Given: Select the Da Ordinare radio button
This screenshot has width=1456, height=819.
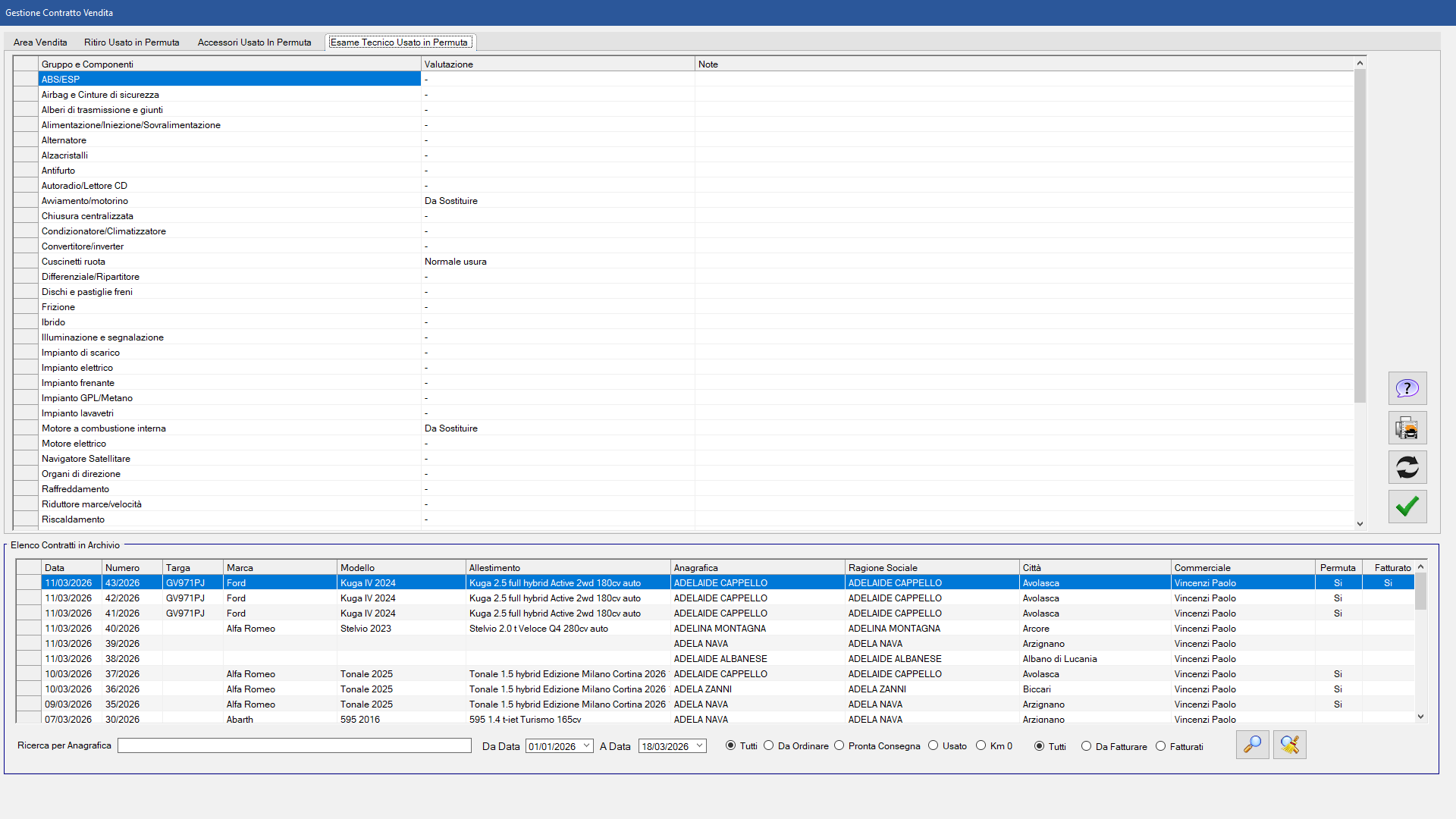Looking at the screenshot, I should [769, 745].
